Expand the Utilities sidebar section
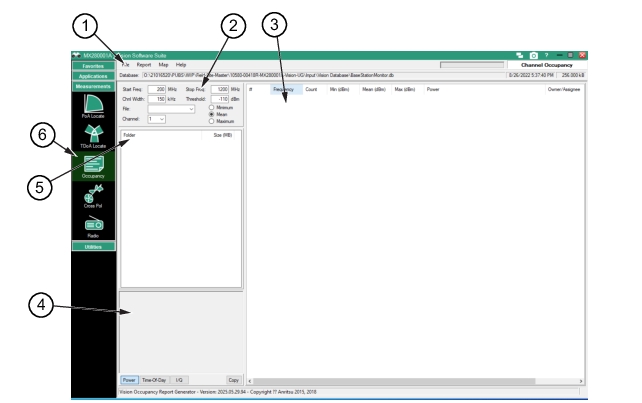 pyautogui.click(x=91, y=245)
